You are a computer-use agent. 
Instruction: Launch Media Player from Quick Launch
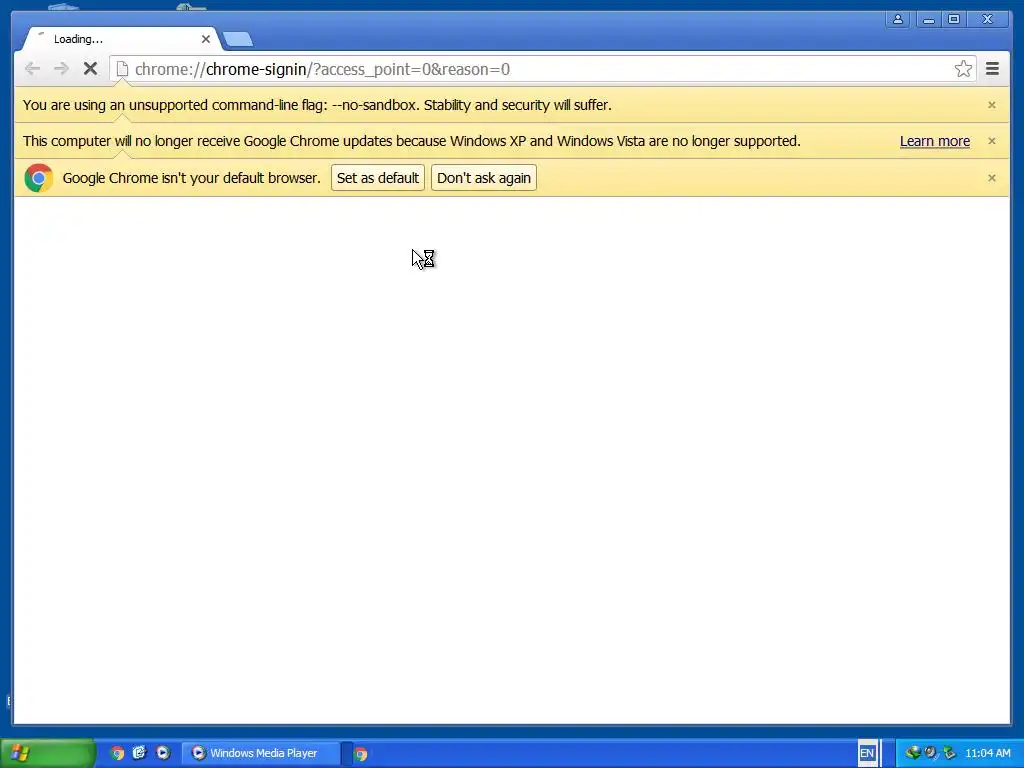(x=163, y=753)
